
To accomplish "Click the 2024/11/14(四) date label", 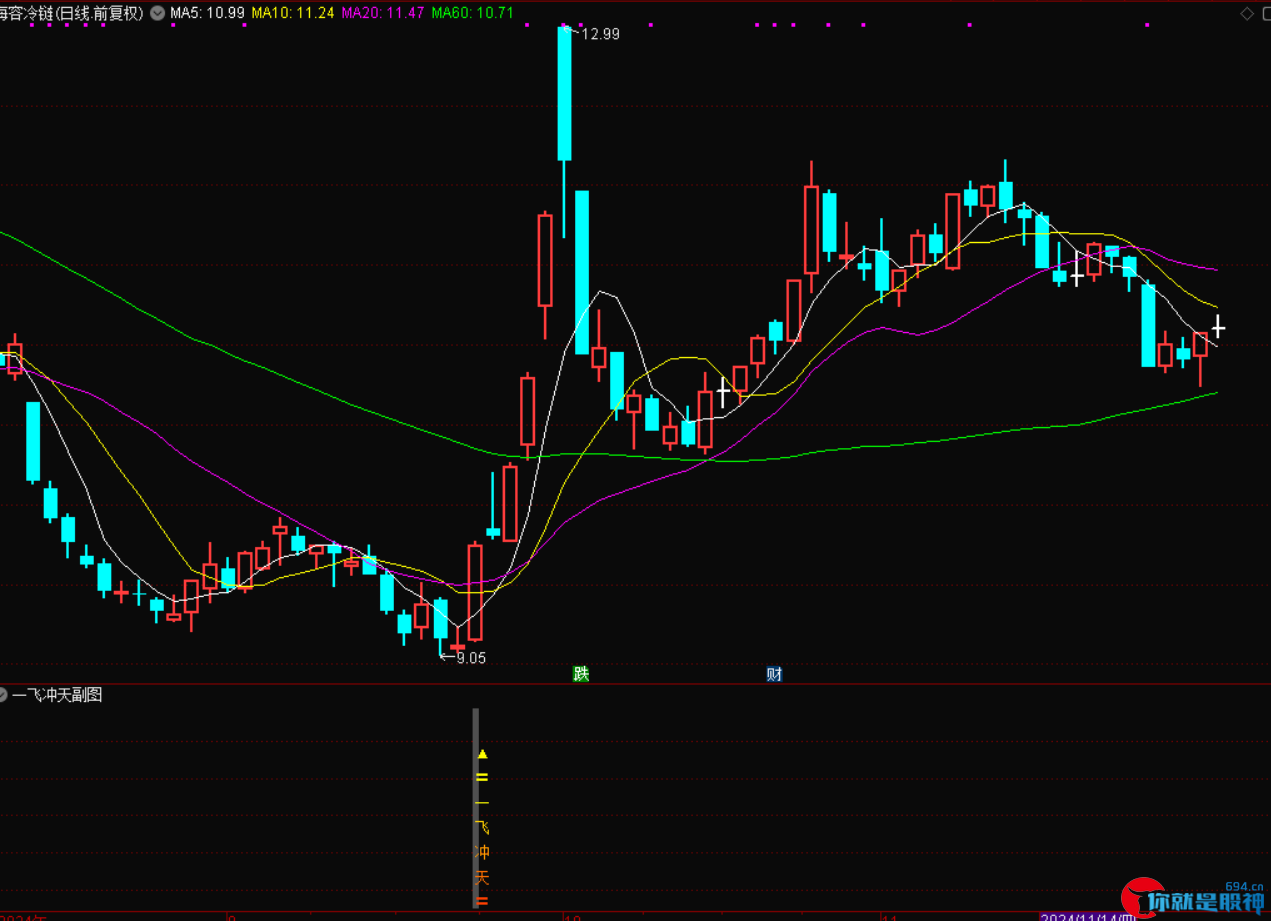I will point(1088,916).
